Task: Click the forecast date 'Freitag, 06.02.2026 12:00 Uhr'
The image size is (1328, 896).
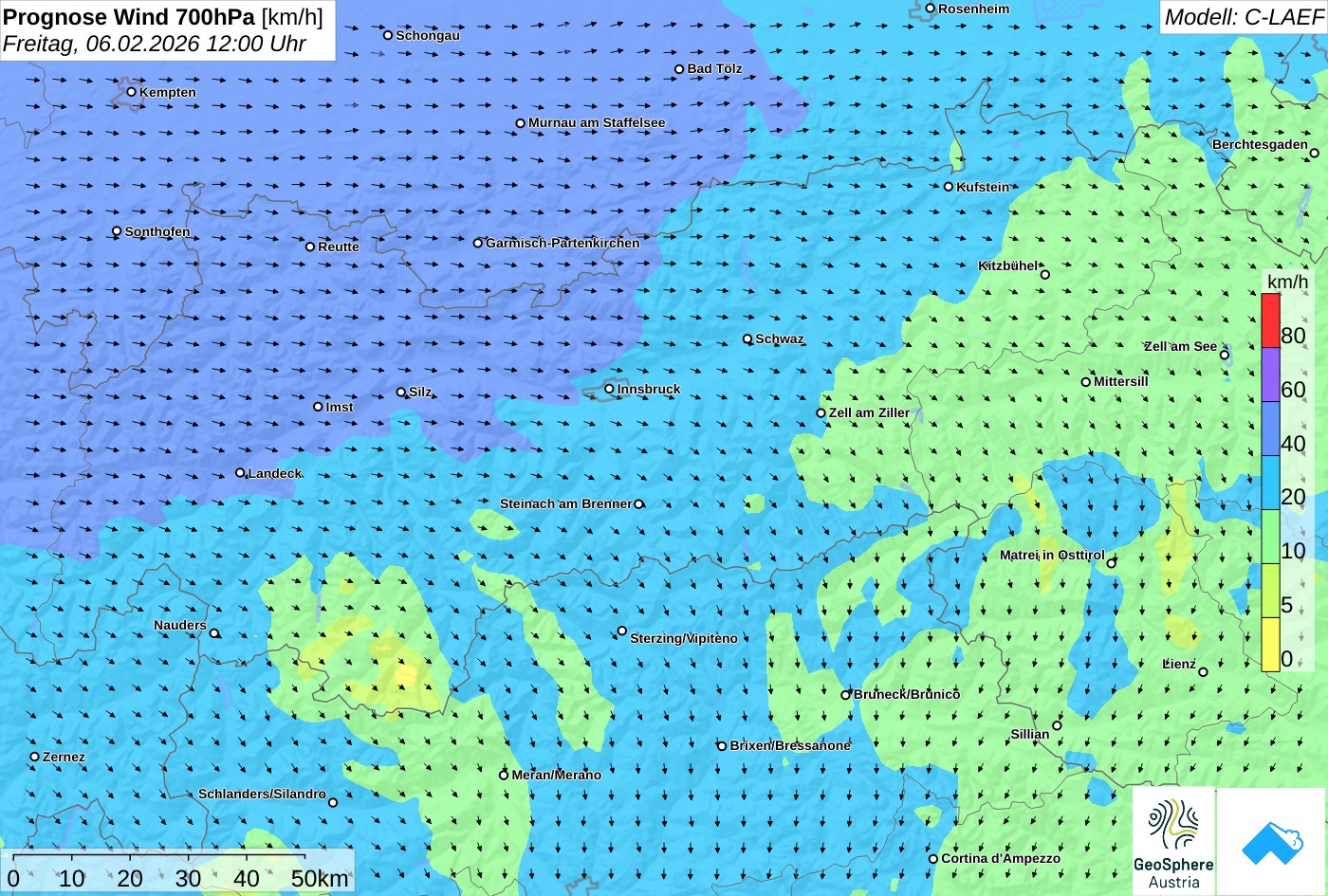Action: (155, 44)
